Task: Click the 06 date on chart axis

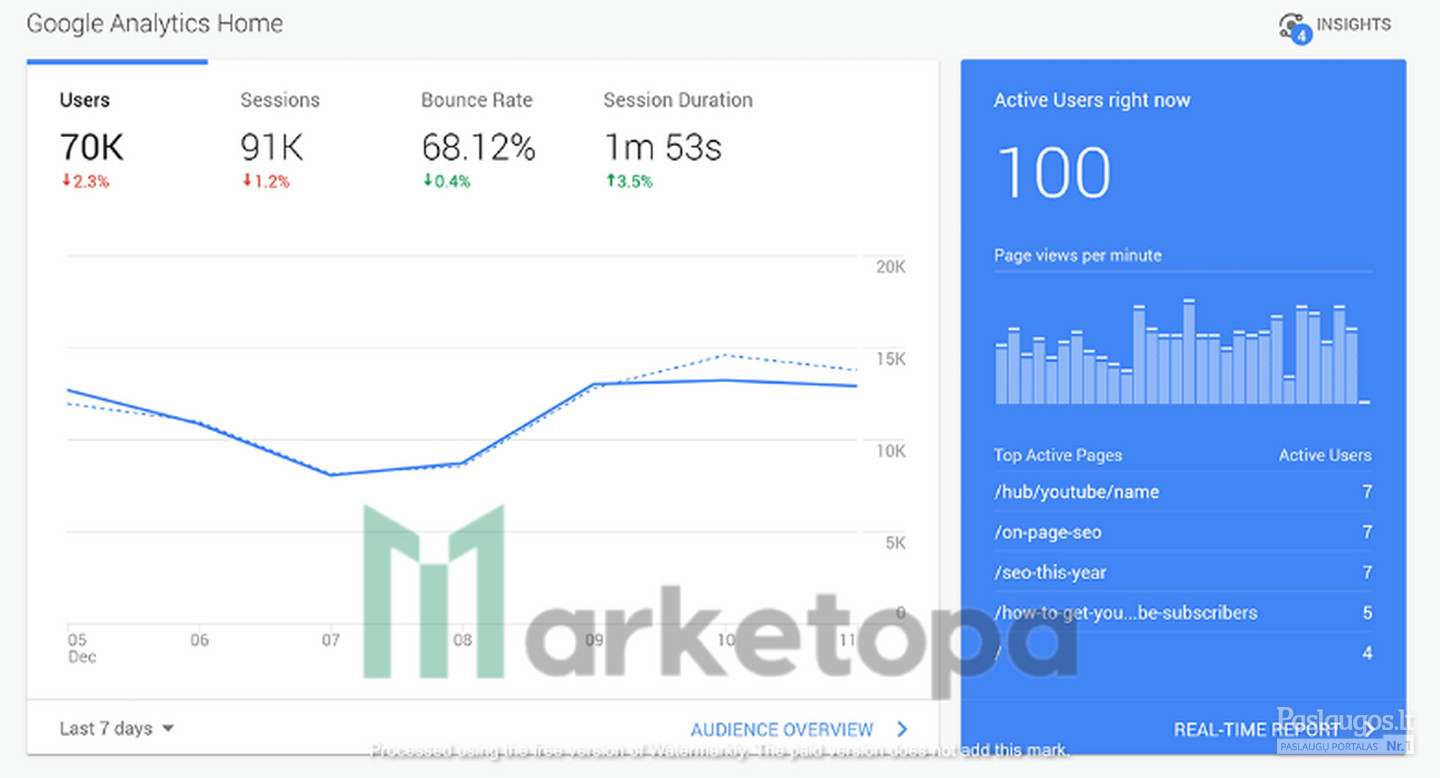Action: (x=199, y=640)
